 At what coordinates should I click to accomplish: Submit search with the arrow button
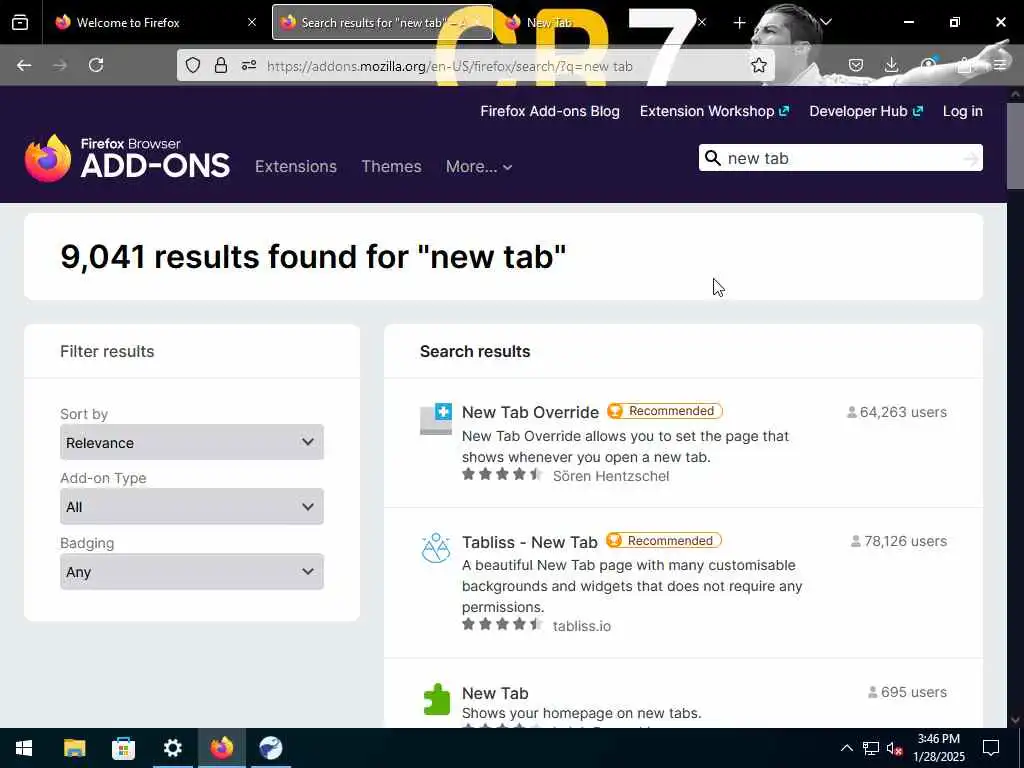970,159
